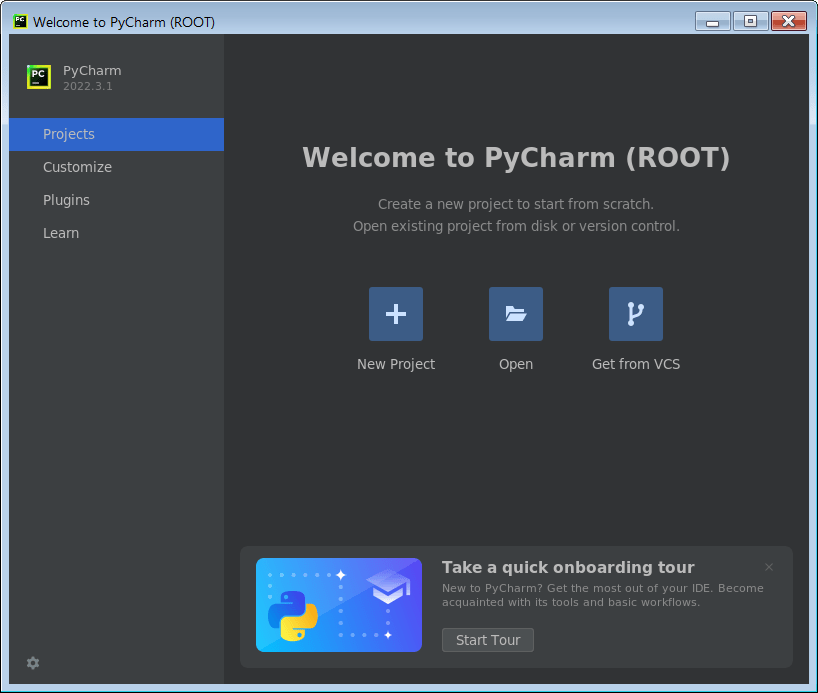Switch to the Customize tab

tap(77, 167)
